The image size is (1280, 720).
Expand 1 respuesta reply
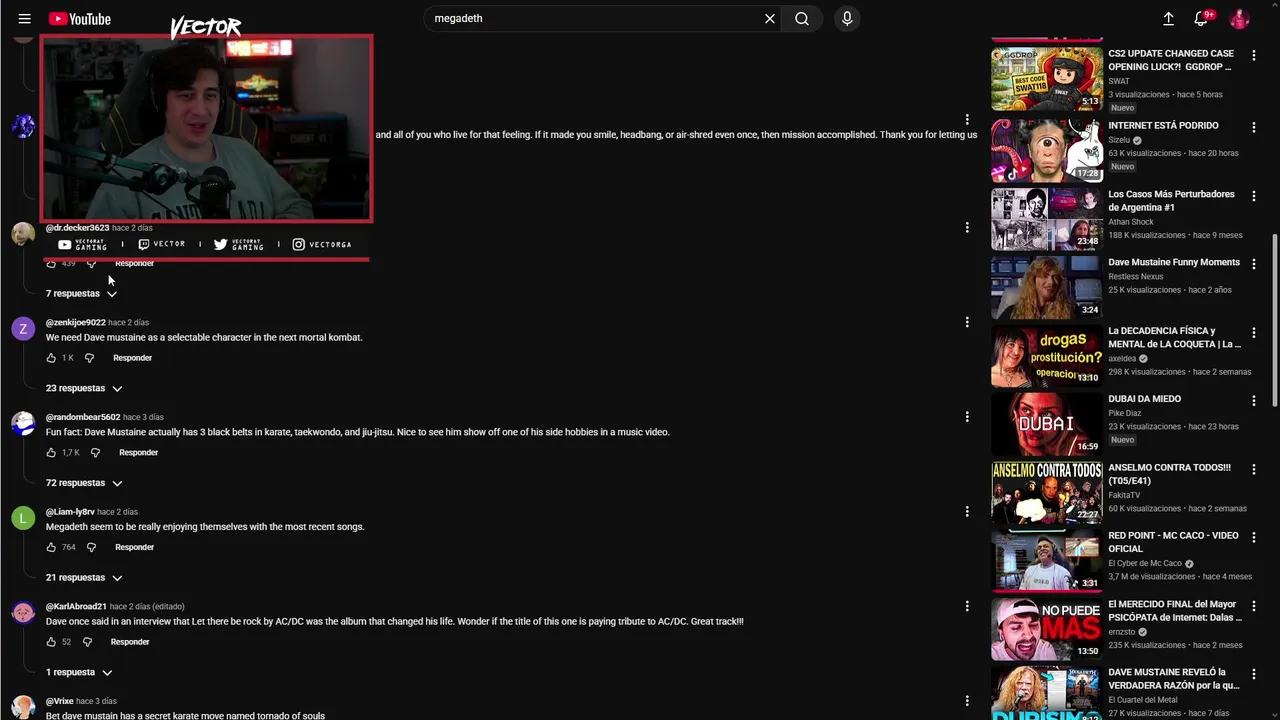coord(78,673)
